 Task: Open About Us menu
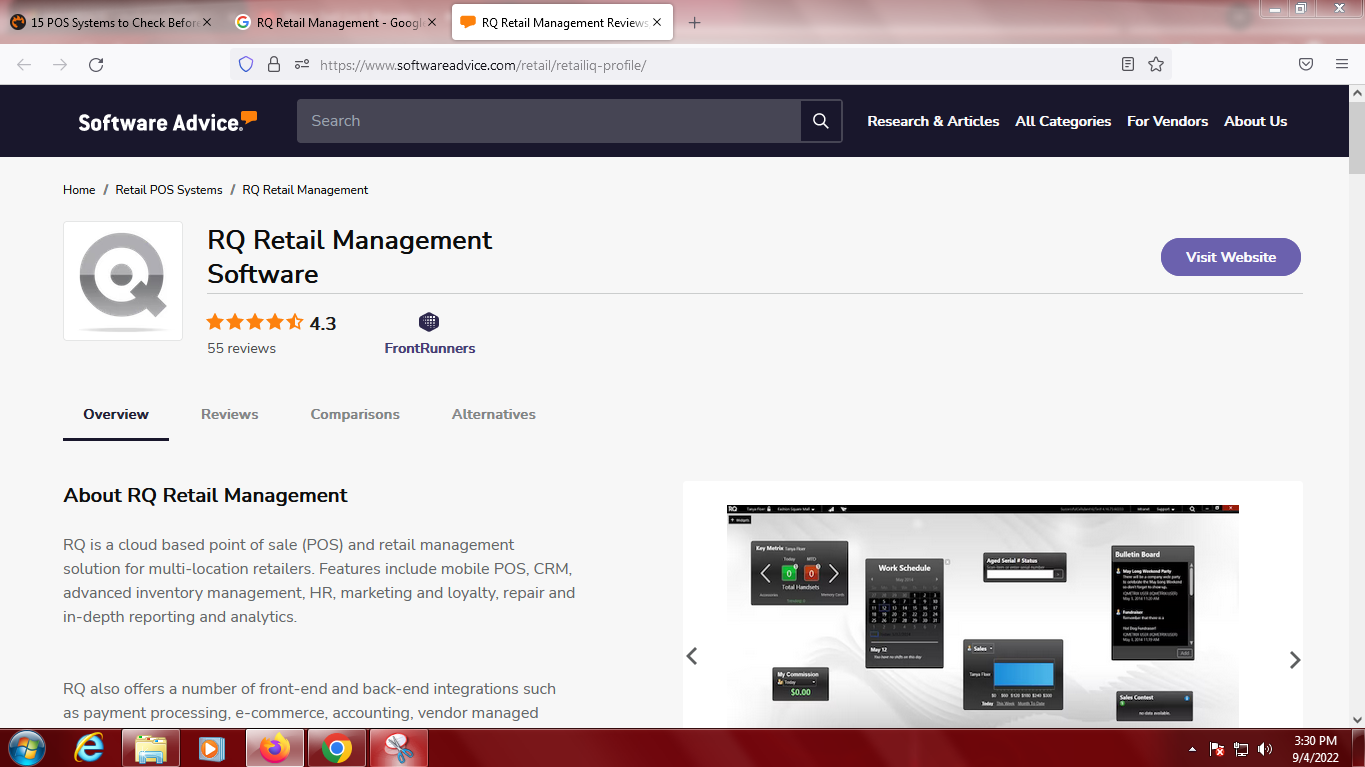pyautogui.click(x=1255, y=121)
